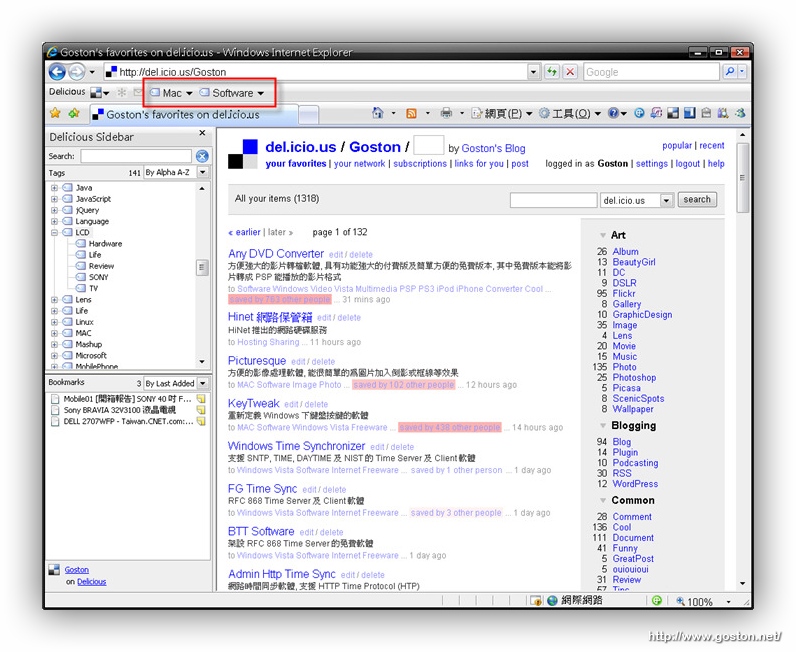This screenshot has height=652, width=796.
Task: Click note icon beside Sony BRAVIA bookmark
Action: pyautogui.click(x=201, y=410)
